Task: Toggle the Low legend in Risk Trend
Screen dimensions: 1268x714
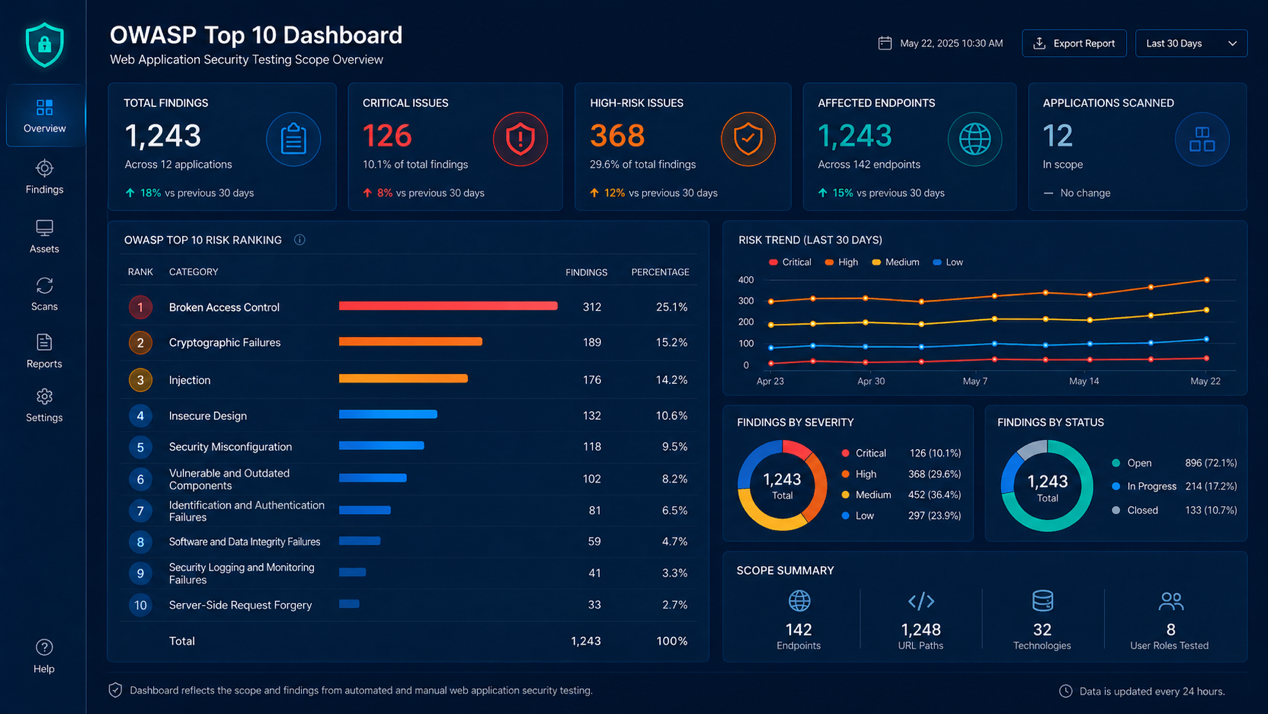Action: click(x=948, y=262)
